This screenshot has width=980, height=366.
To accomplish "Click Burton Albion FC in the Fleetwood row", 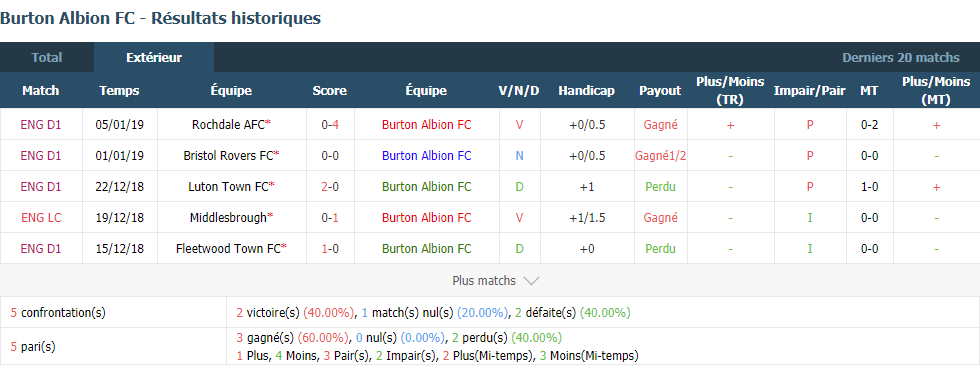I will 426,249.
